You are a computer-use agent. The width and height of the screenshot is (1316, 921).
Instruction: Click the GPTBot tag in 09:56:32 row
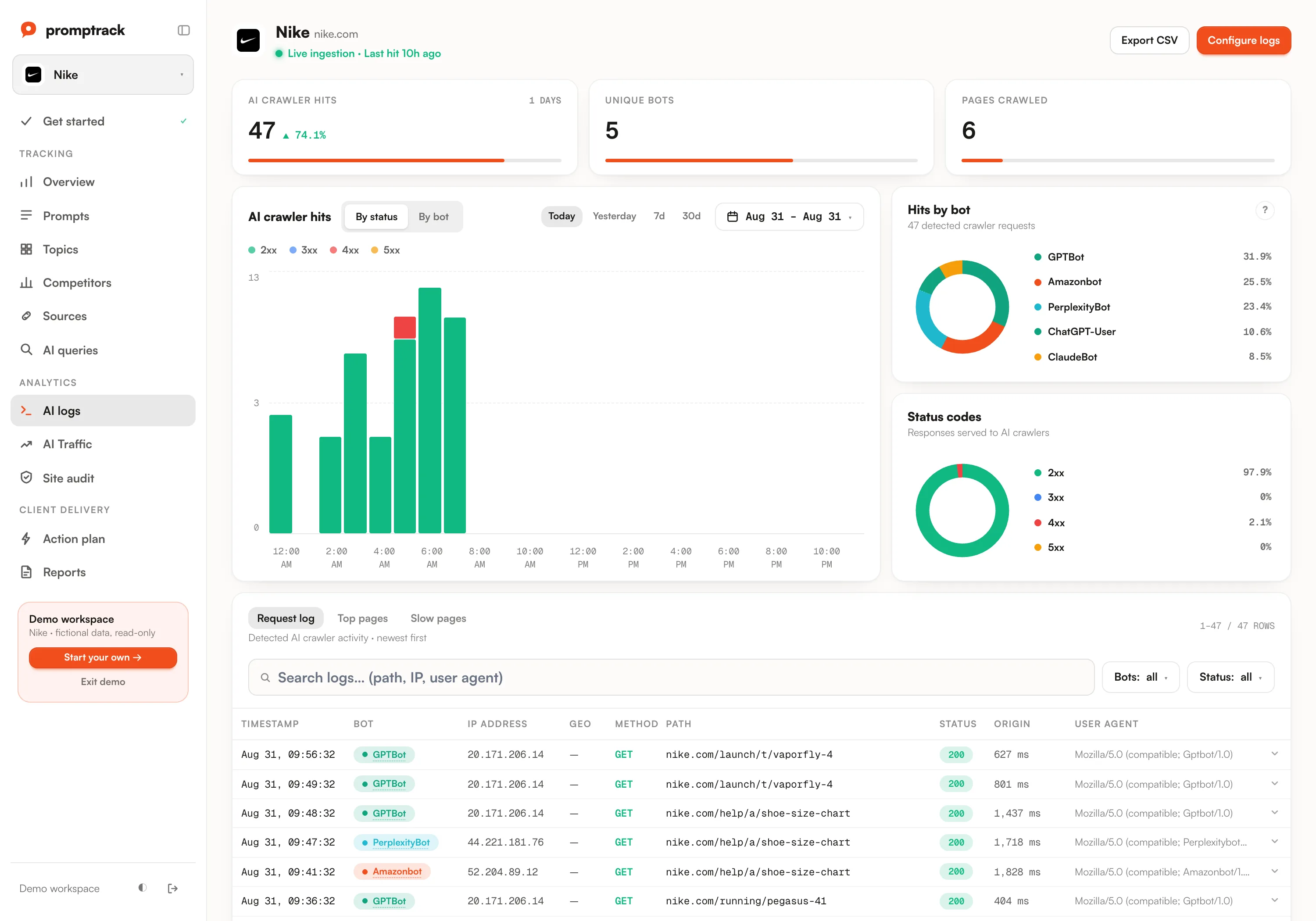click(384, 754)
